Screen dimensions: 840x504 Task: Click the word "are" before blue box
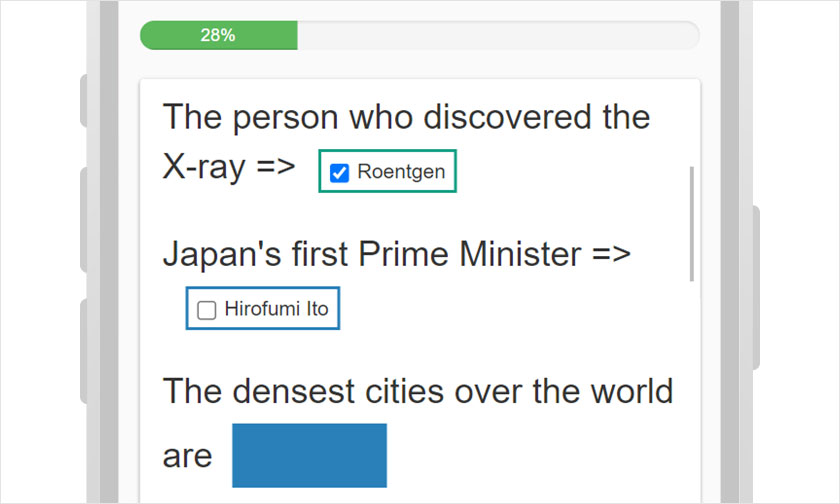(188, 456)
